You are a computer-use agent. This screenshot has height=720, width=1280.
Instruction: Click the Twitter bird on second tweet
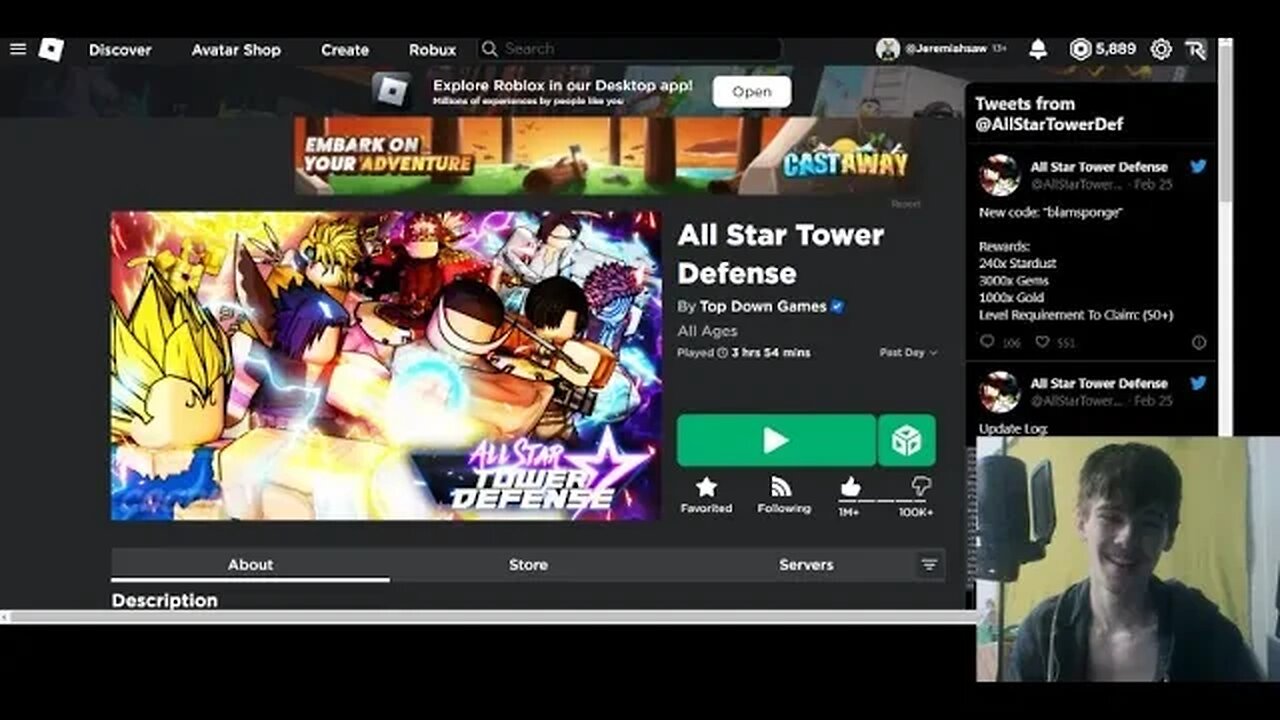pos(1198,383)
